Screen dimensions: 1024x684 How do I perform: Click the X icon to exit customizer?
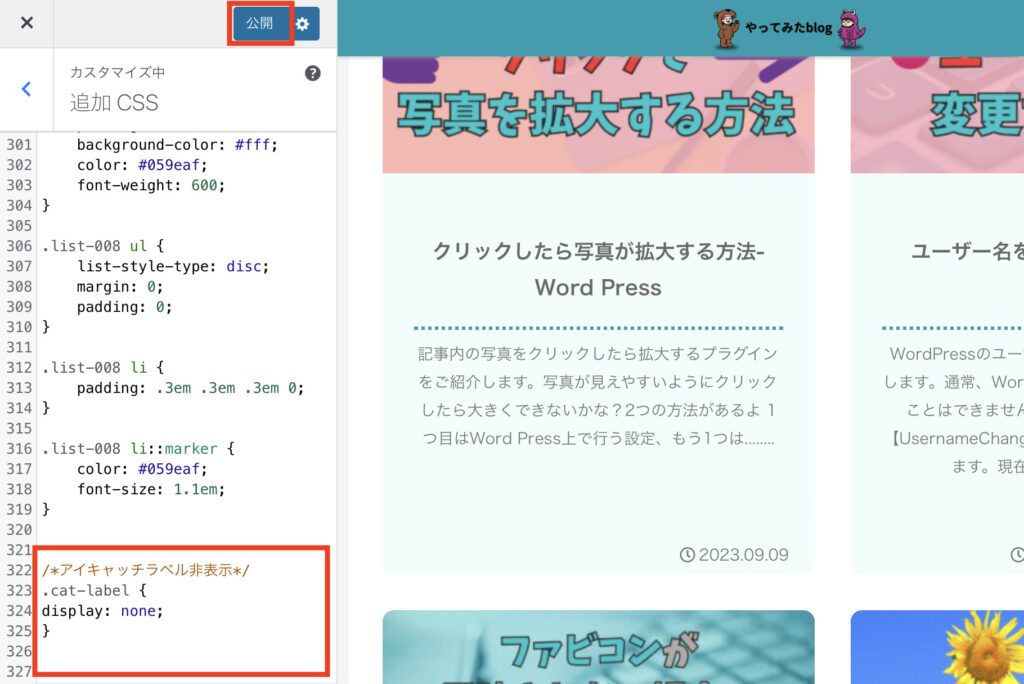[25, 22]
